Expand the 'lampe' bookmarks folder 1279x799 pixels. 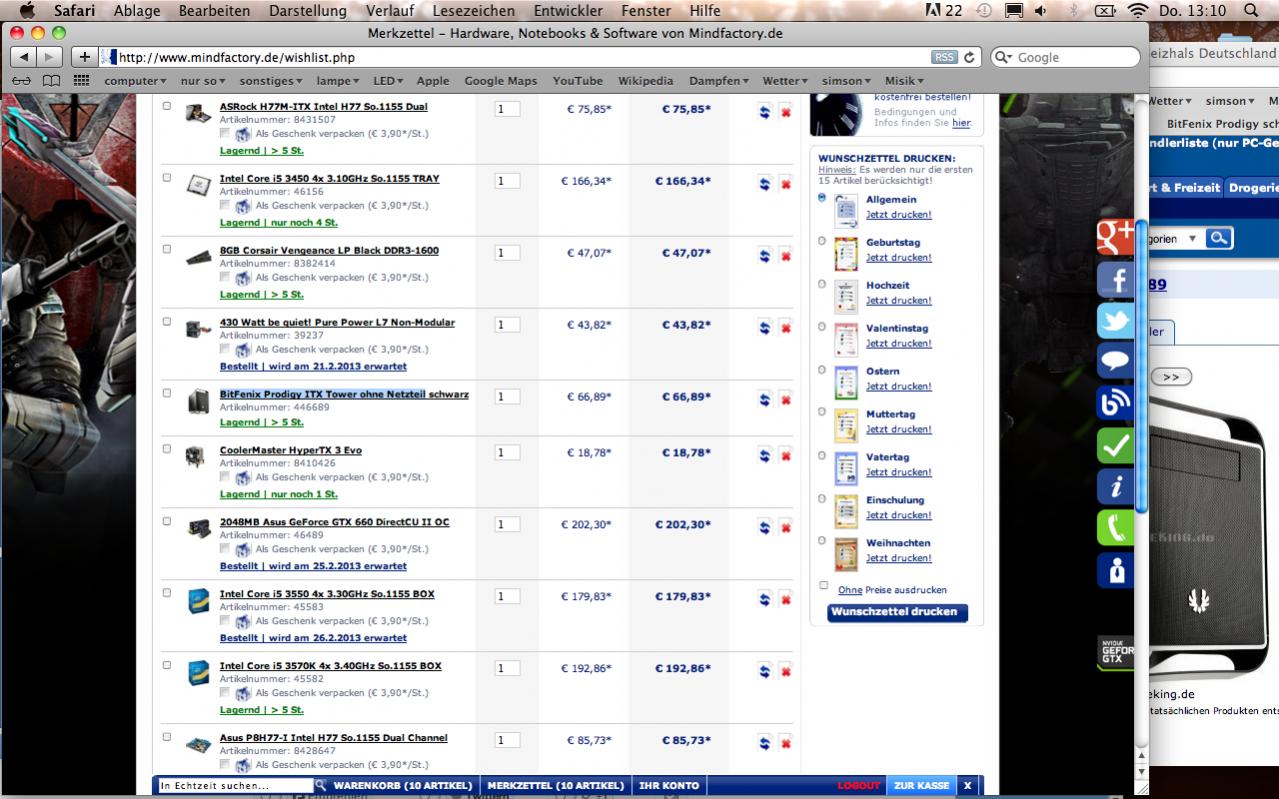[337, 81]
